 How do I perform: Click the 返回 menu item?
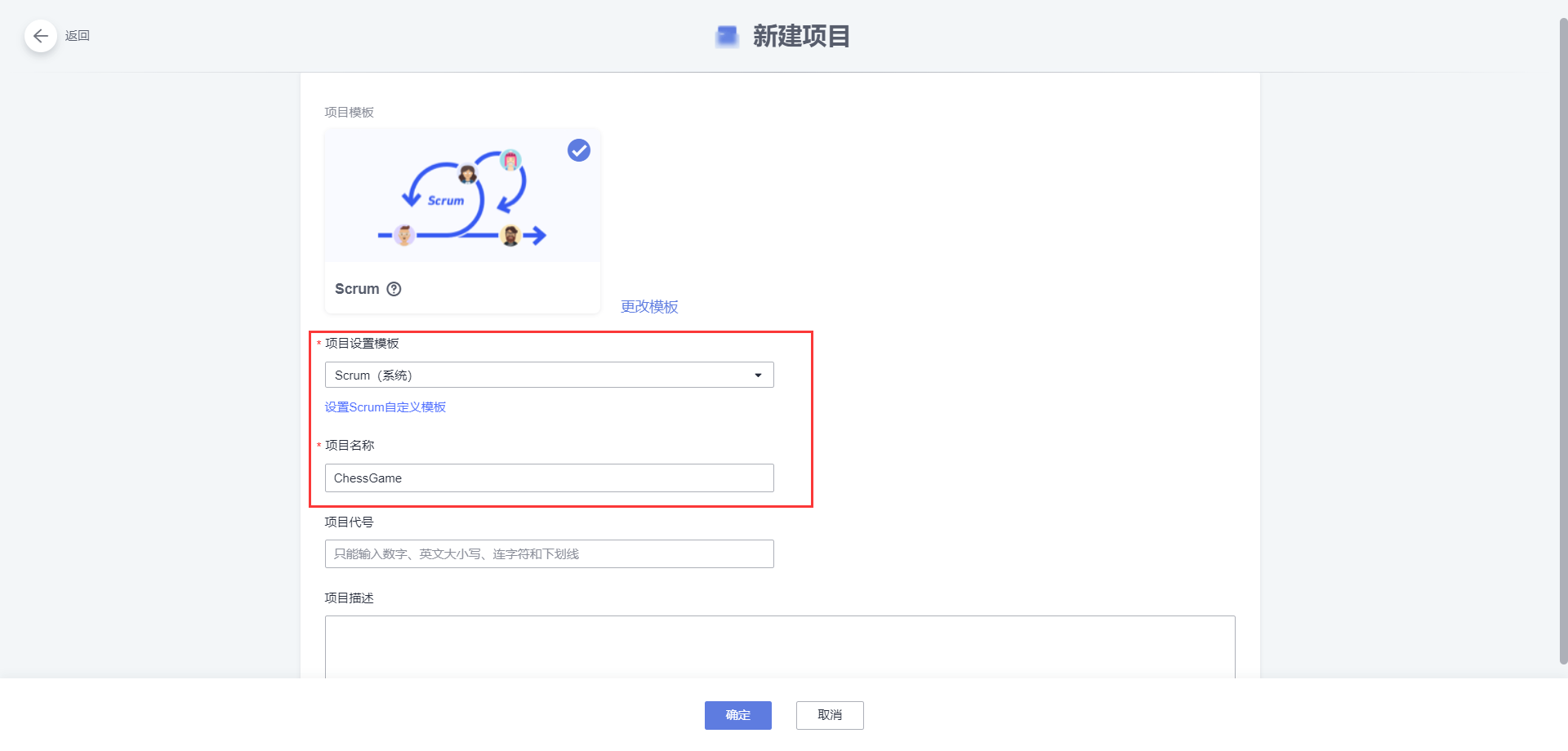coord(77,36)
